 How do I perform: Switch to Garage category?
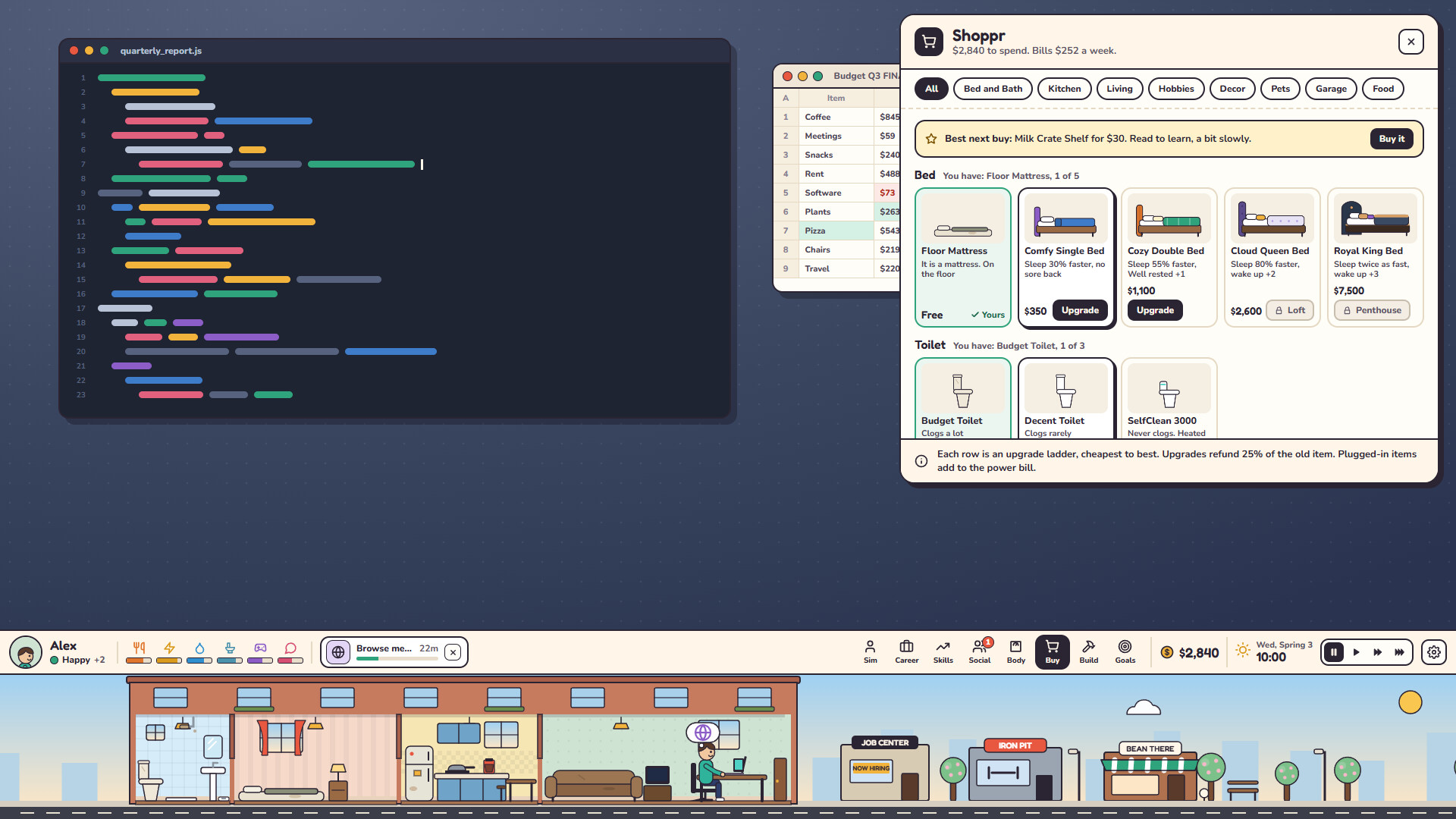tap(1331, 89)
